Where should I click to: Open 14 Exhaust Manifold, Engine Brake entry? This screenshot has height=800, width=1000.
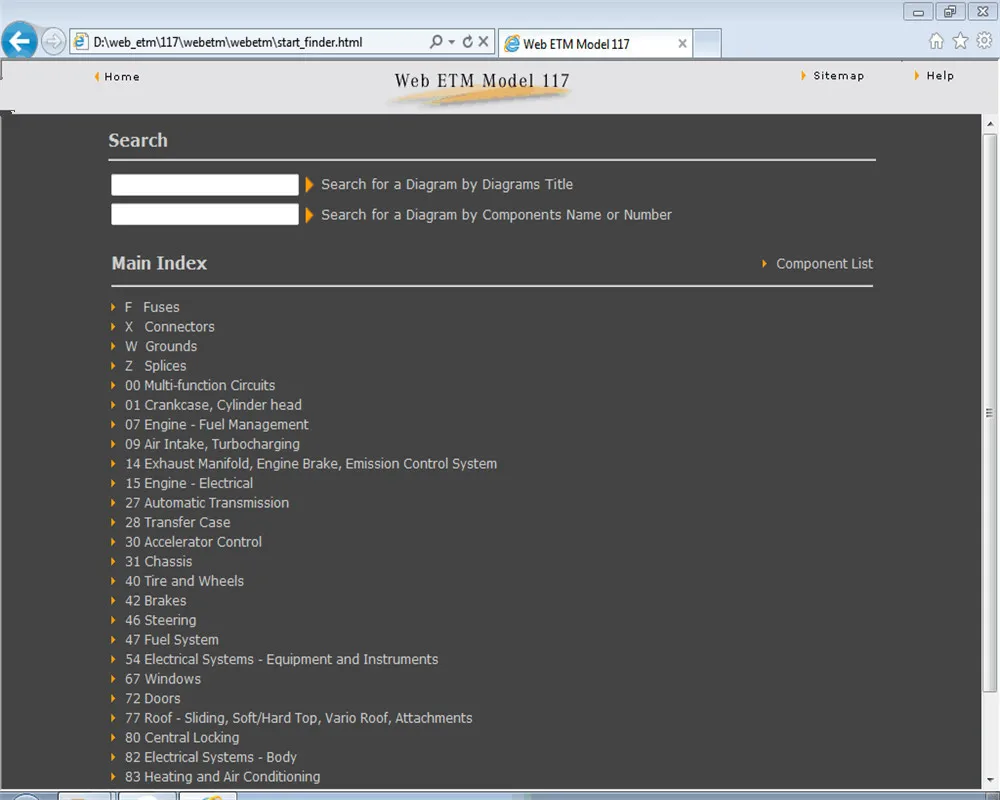(311, 464)
